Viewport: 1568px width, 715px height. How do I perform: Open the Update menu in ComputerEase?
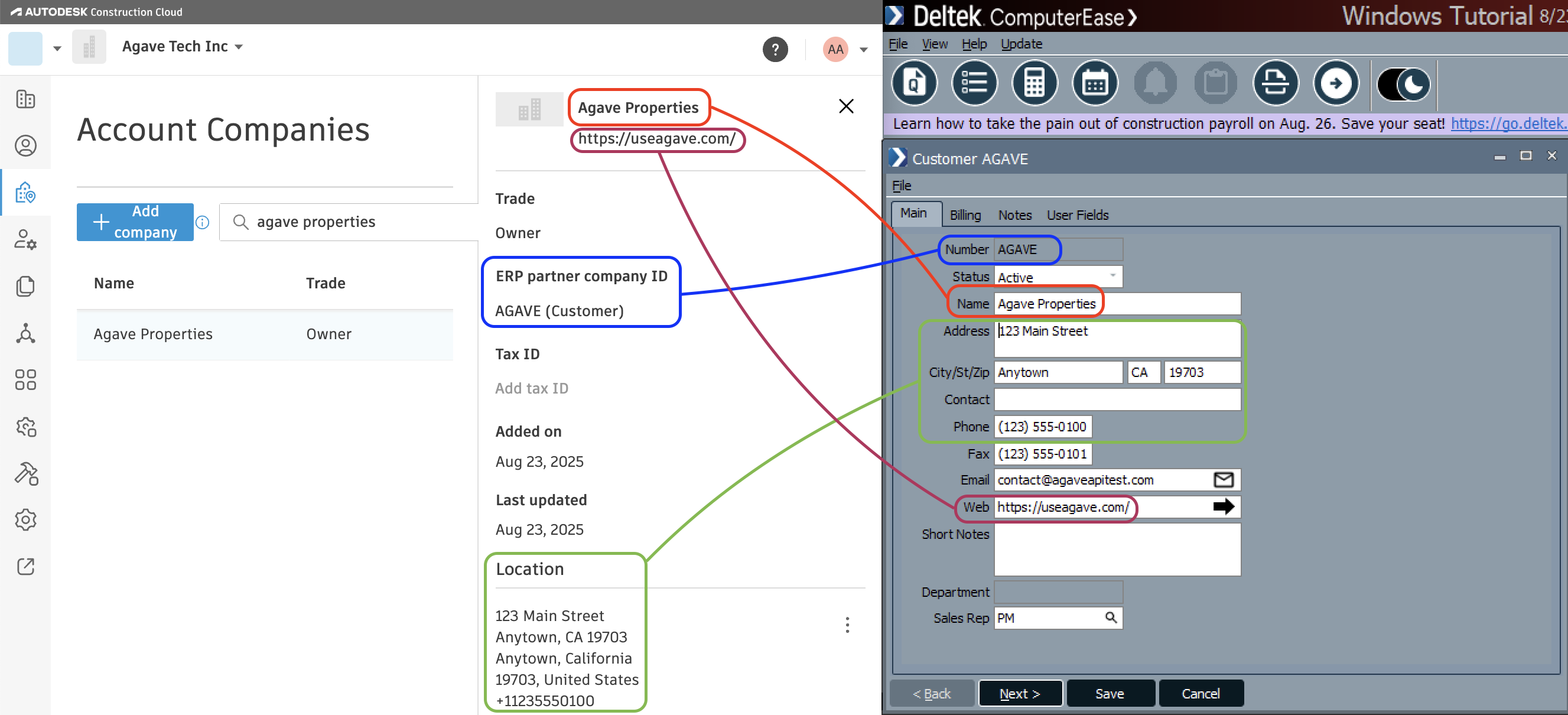(1022, 44)
